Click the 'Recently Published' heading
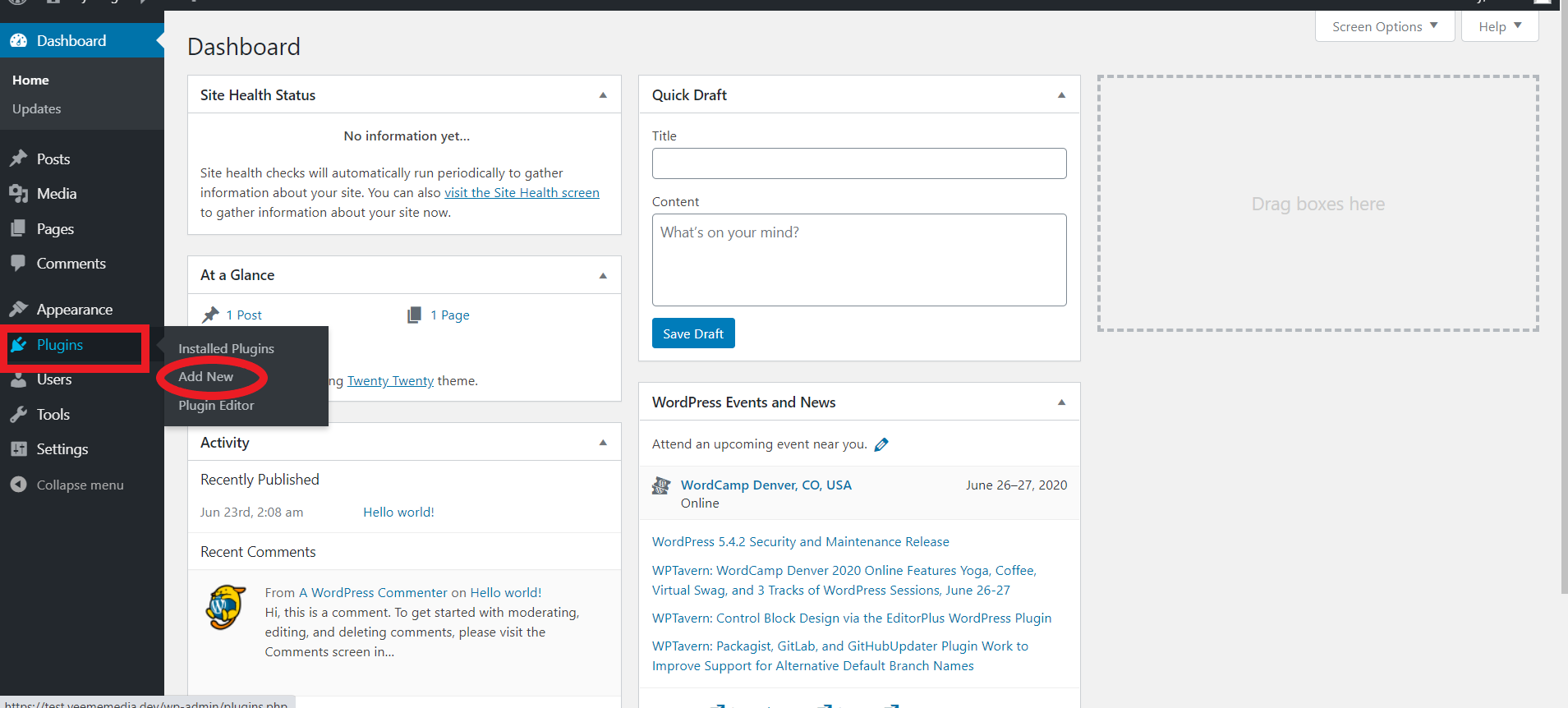This screenshot has width=1568, height=708. pos(260,480)
